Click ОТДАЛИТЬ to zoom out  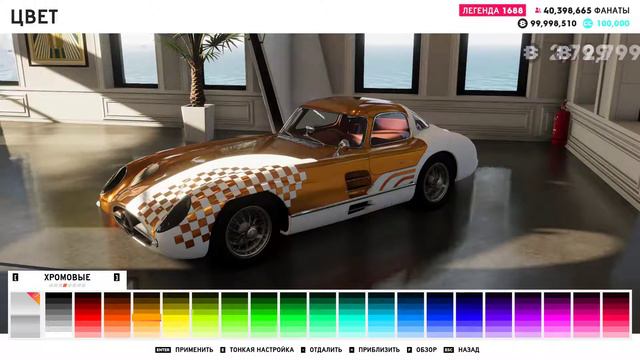[x=326, y=350]
